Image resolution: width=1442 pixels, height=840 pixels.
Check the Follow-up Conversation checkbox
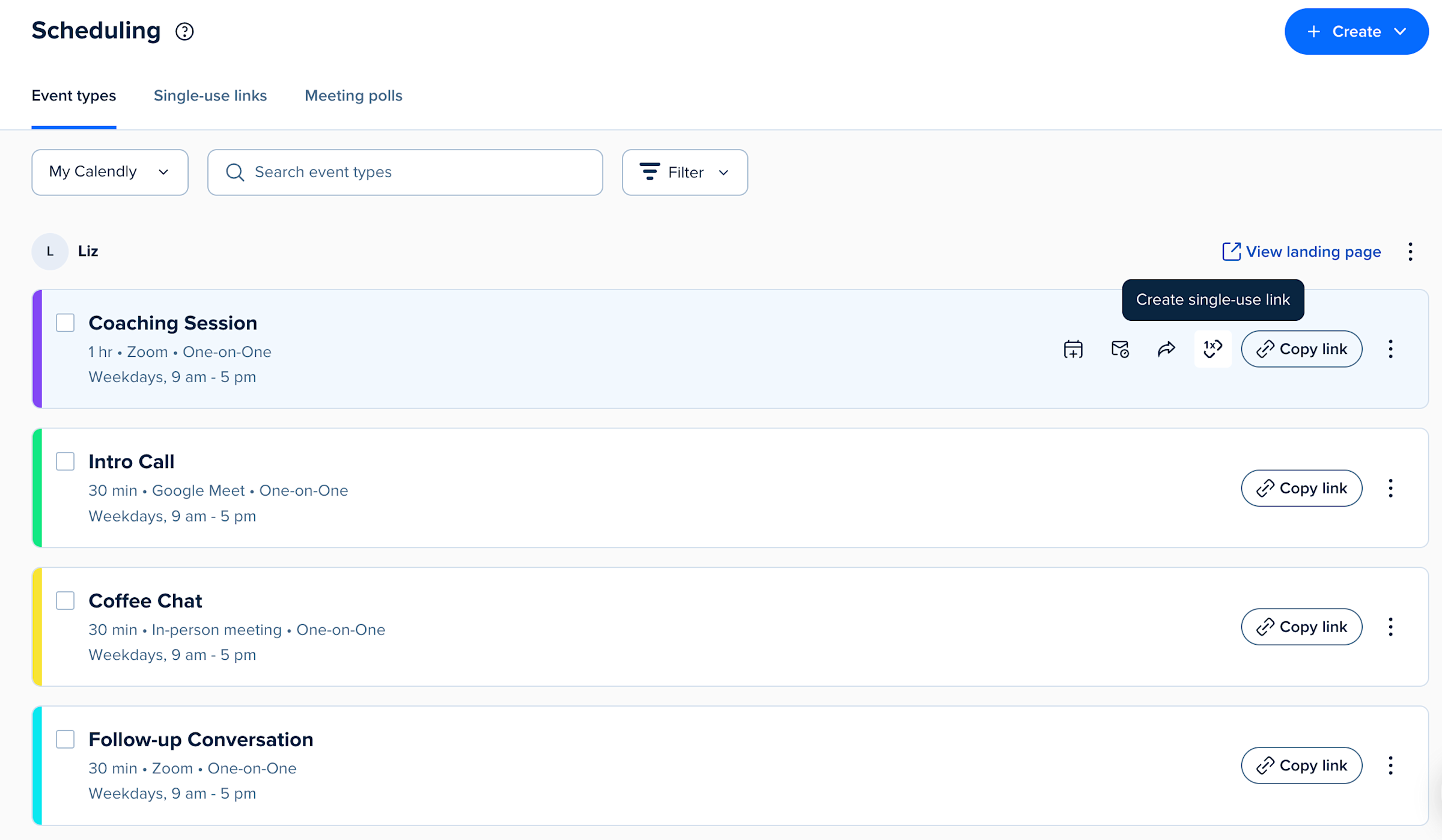click(x=64, y=739)
